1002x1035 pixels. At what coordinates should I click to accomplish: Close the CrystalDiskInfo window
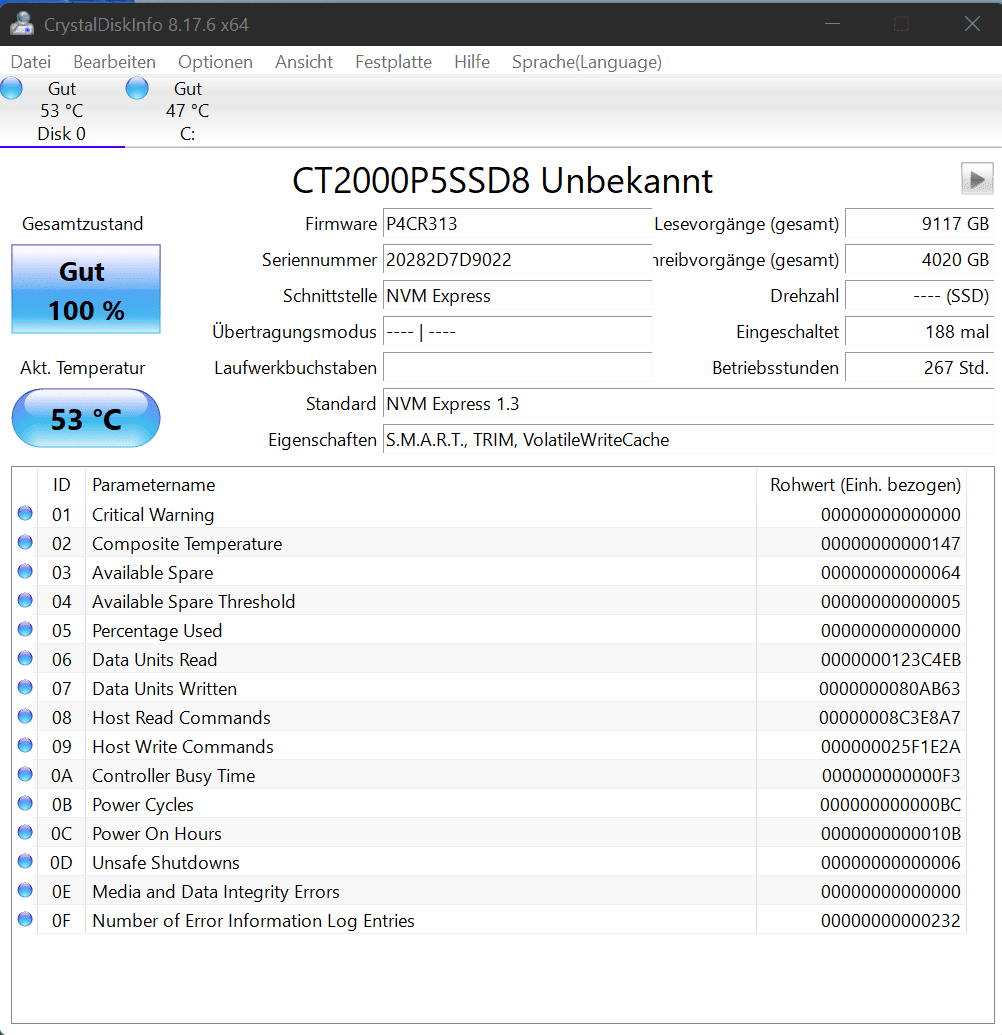pos(972,24)
